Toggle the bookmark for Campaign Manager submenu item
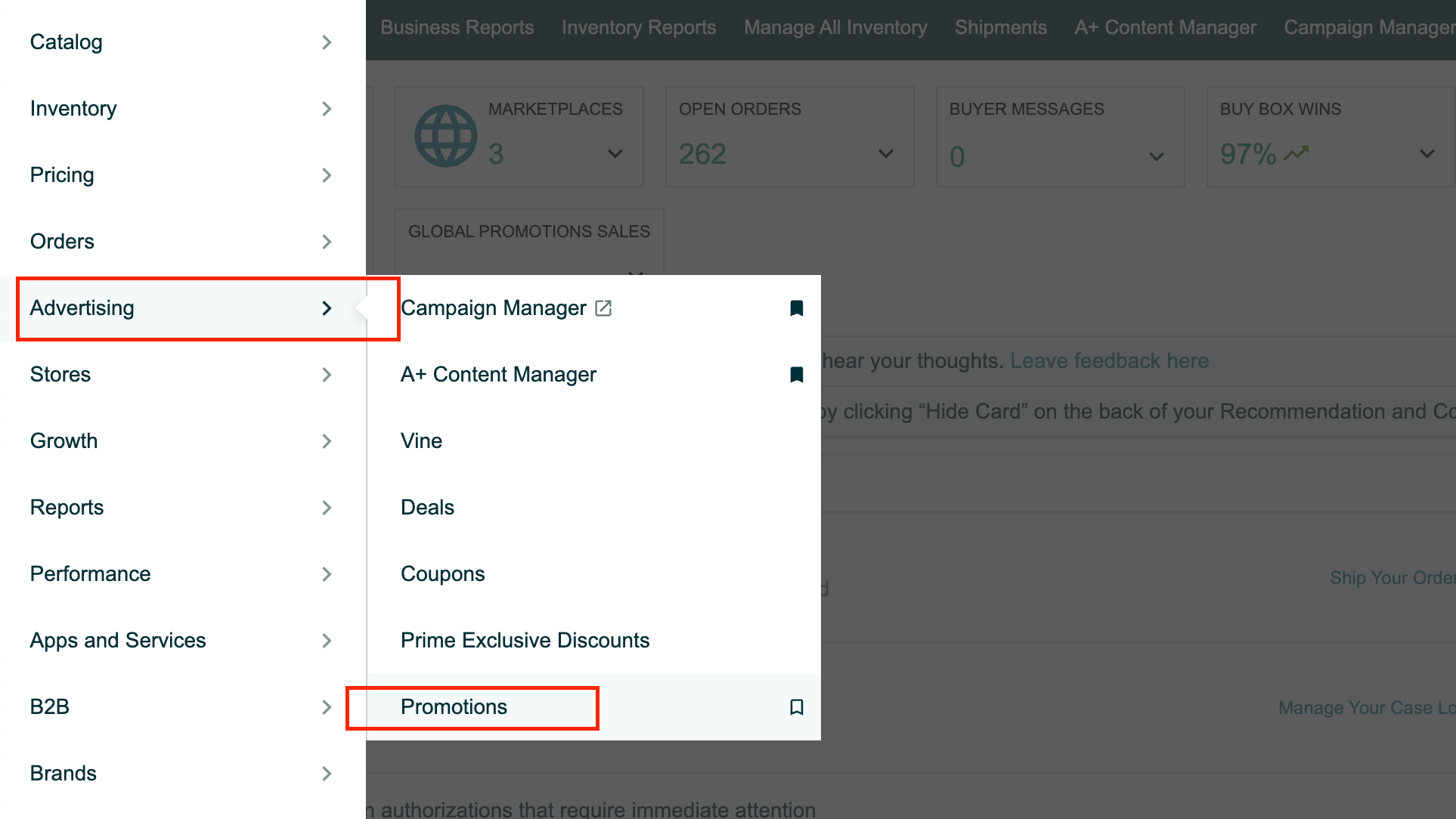 point(796,308)
